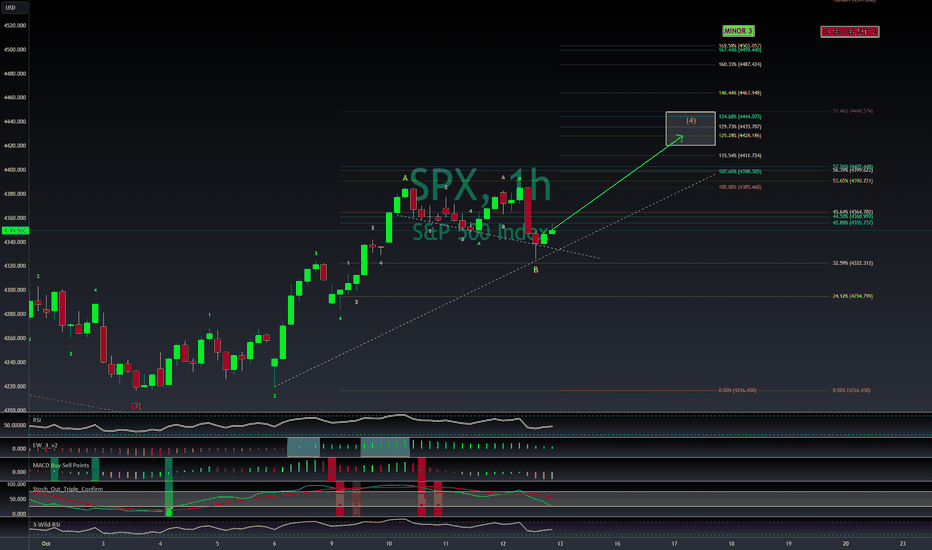The image size is (932, 550).
Task: Select the 24.12% (4294.799) retracement label
Action: 852,296
